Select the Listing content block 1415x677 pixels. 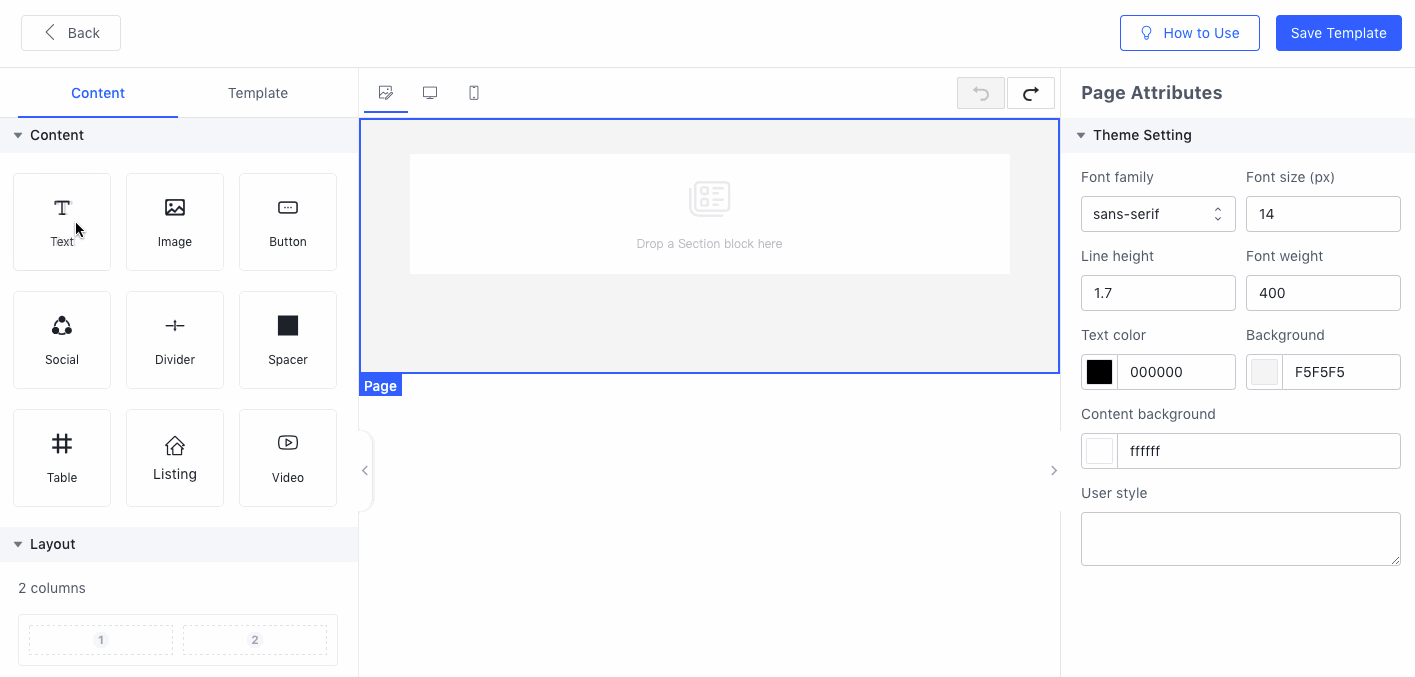point(175,457)
